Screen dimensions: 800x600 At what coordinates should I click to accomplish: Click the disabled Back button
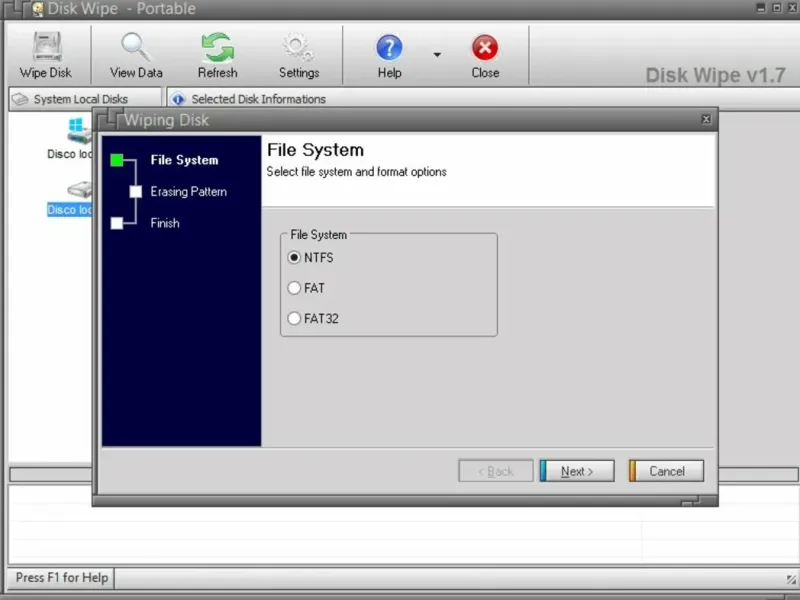[495, 471]
